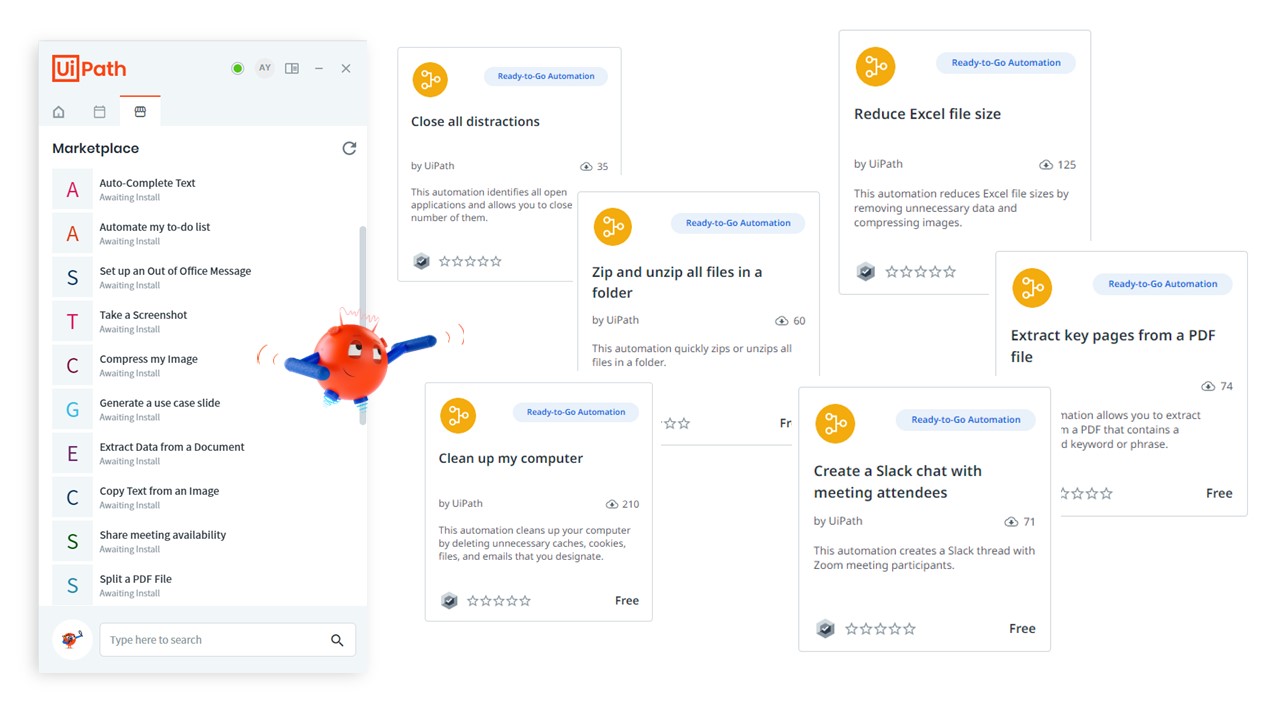The height and width of the screenshot is (720, 1280).
Task: Click by UiPath on Reduce Excel card
Action: [878, 164]
